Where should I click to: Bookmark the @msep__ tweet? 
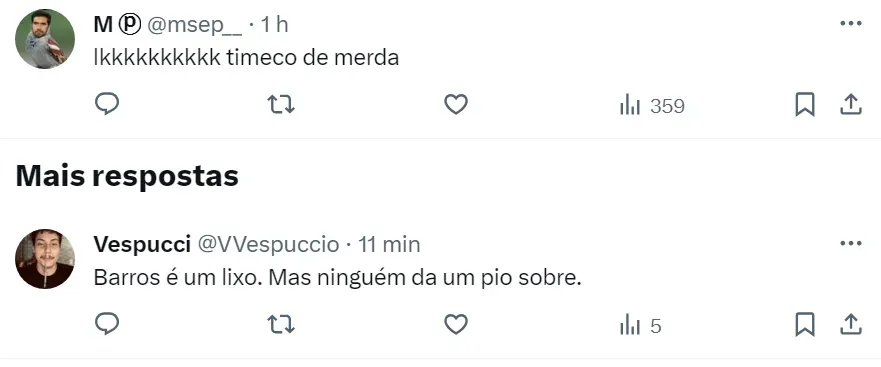click(x=805, y=105)
